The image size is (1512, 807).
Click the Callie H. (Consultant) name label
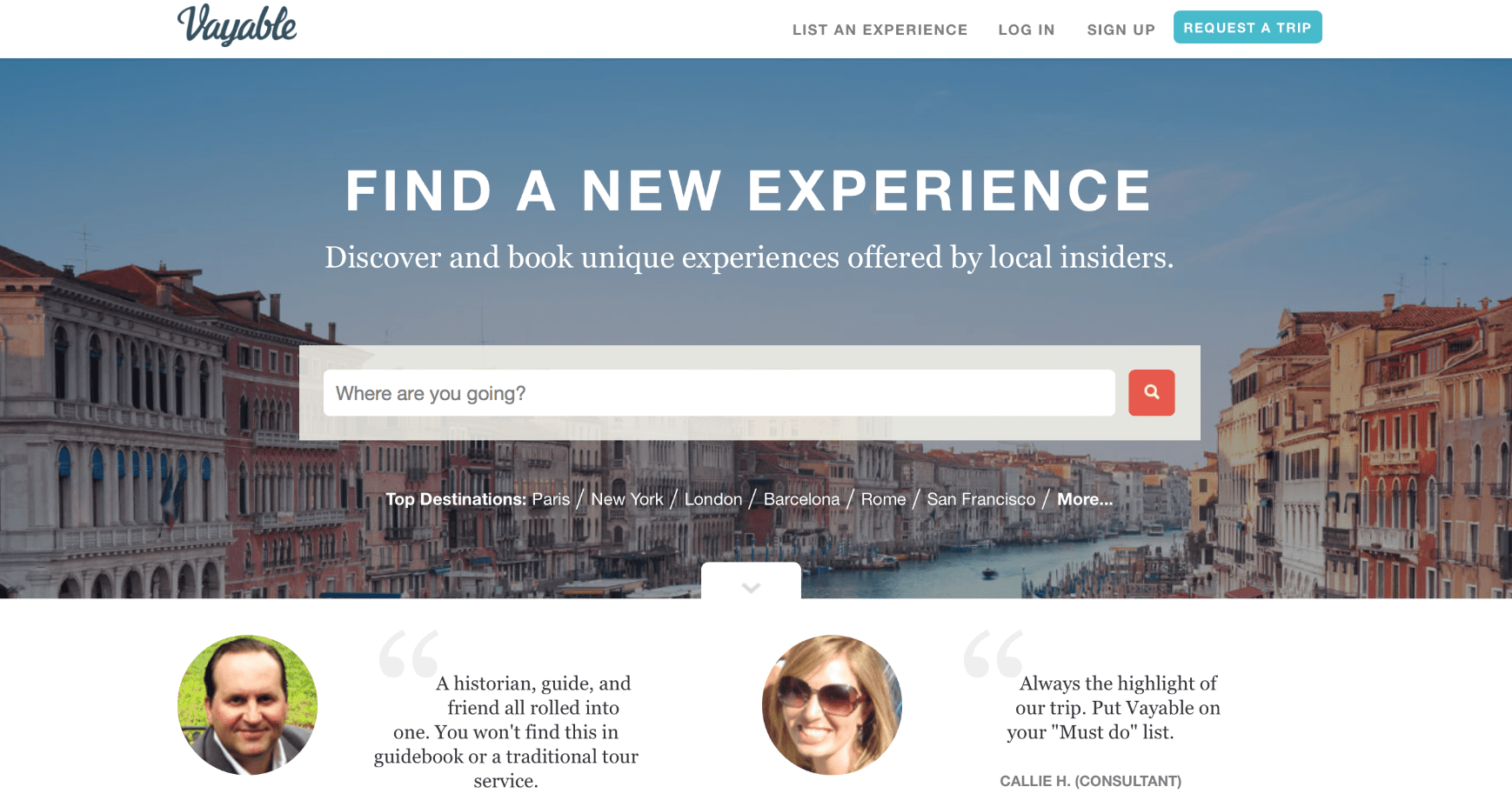[1090, 781]
